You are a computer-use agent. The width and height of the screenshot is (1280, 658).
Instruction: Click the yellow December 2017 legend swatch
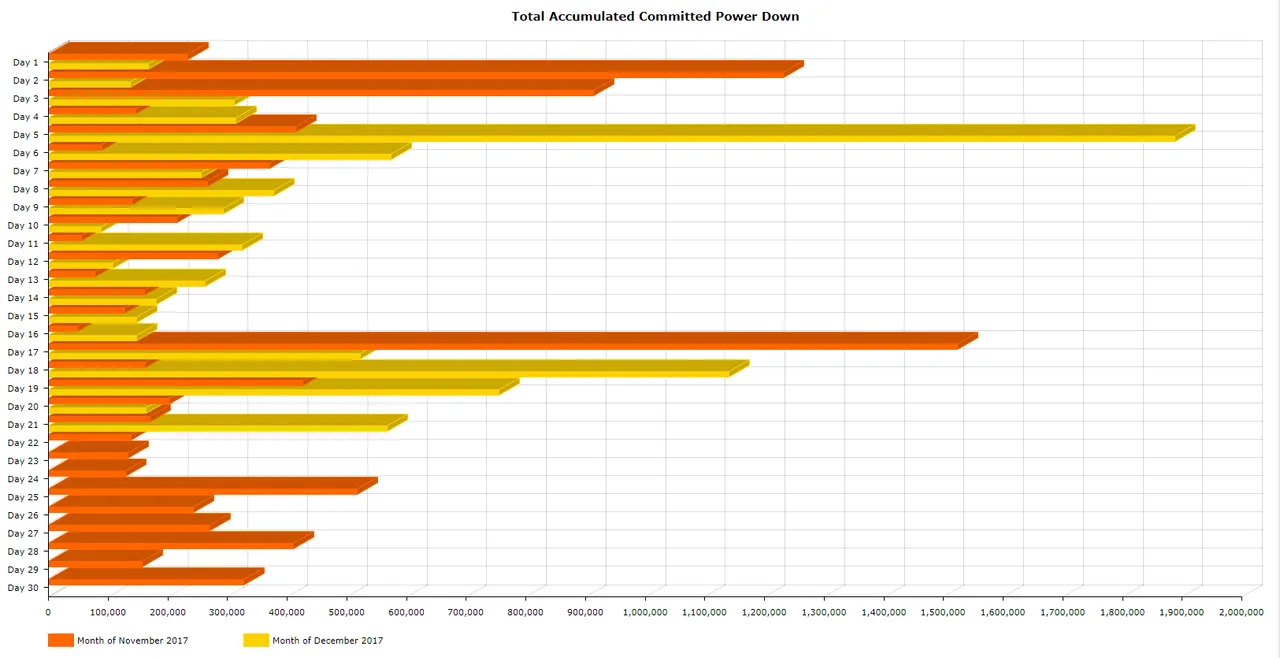point(256,640)
